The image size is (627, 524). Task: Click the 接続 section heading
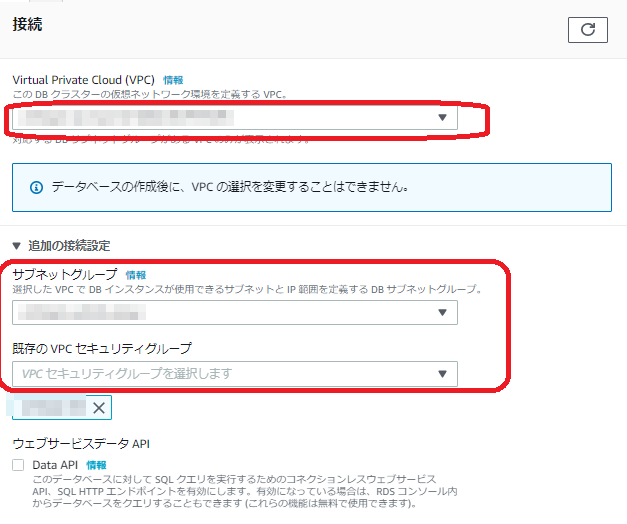[x=27, y=24]
